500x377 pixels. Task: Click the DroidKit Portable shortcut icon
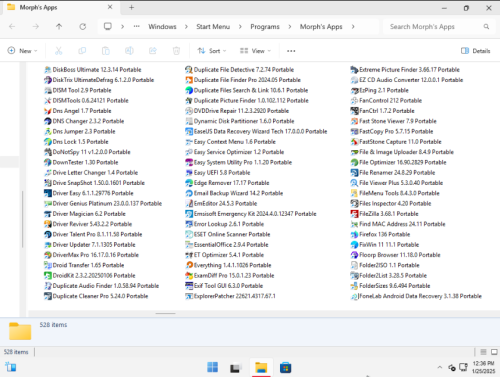click(x=48, y=276)
